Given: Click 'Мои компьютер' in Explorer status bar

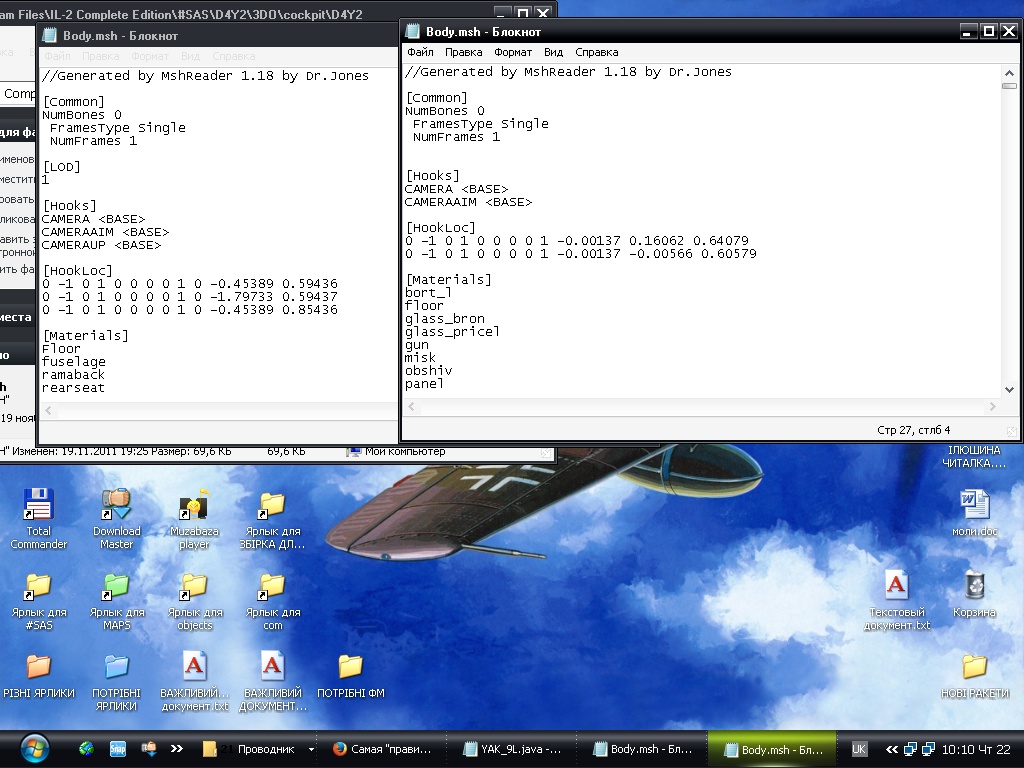Looking at the screenshot, I should (x=405, y=451).
